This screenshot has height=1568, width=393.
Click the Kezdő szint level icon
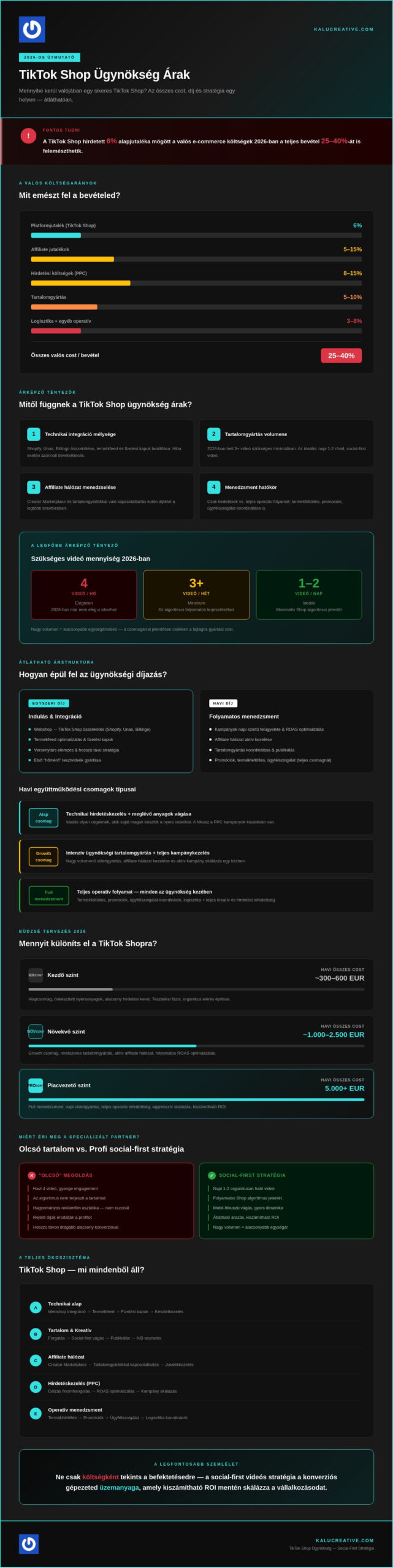click(x=36, y=974)
